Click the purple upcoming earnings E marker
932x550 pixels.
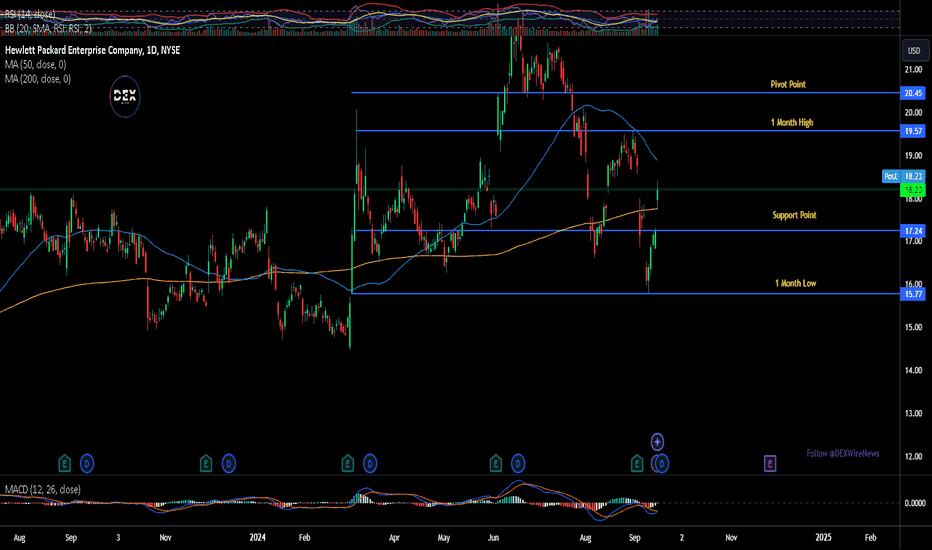pyautogui.click(x=770, y=463)
